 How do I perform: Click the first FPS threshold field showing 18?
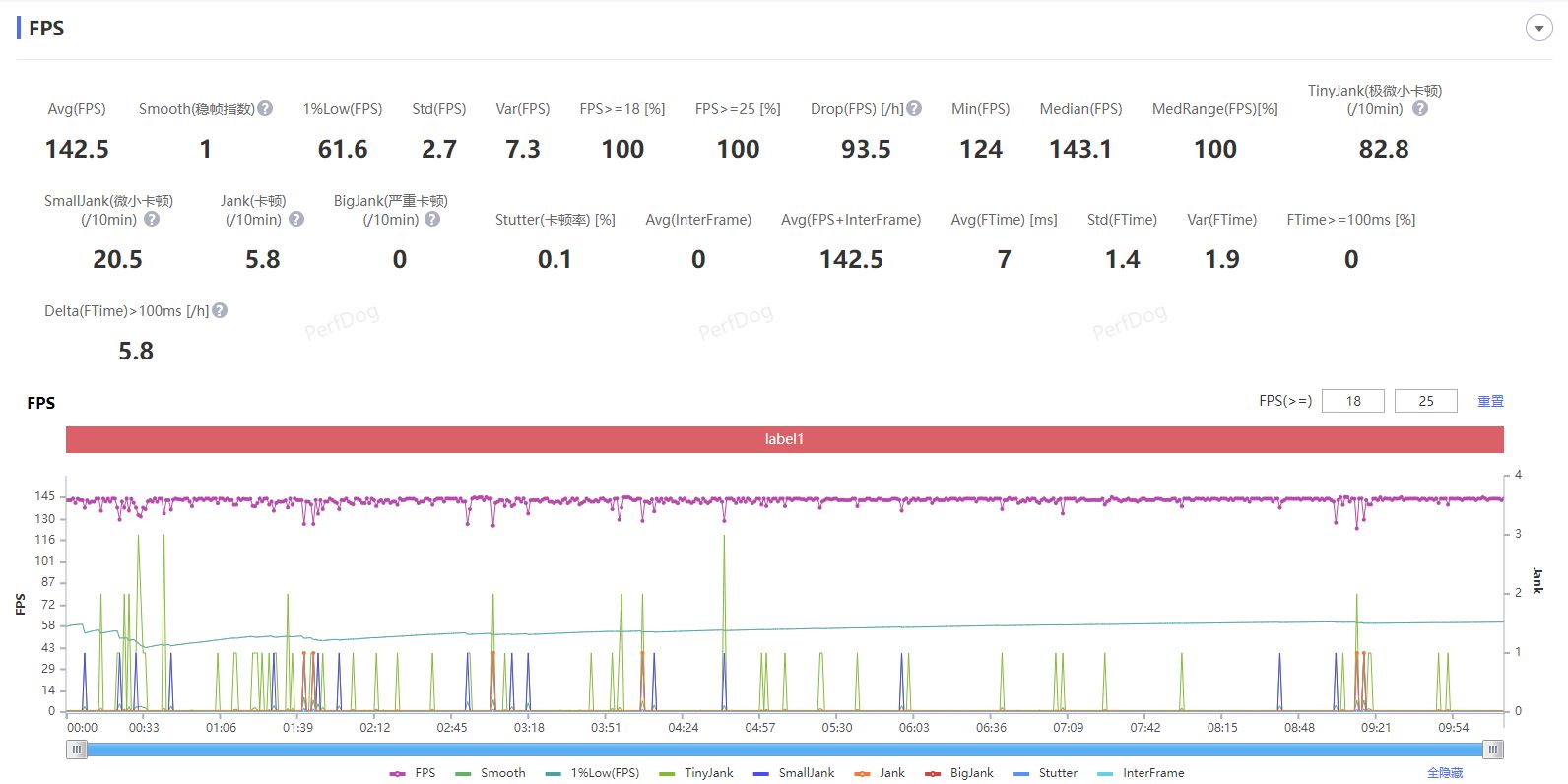coord(1352,401)
